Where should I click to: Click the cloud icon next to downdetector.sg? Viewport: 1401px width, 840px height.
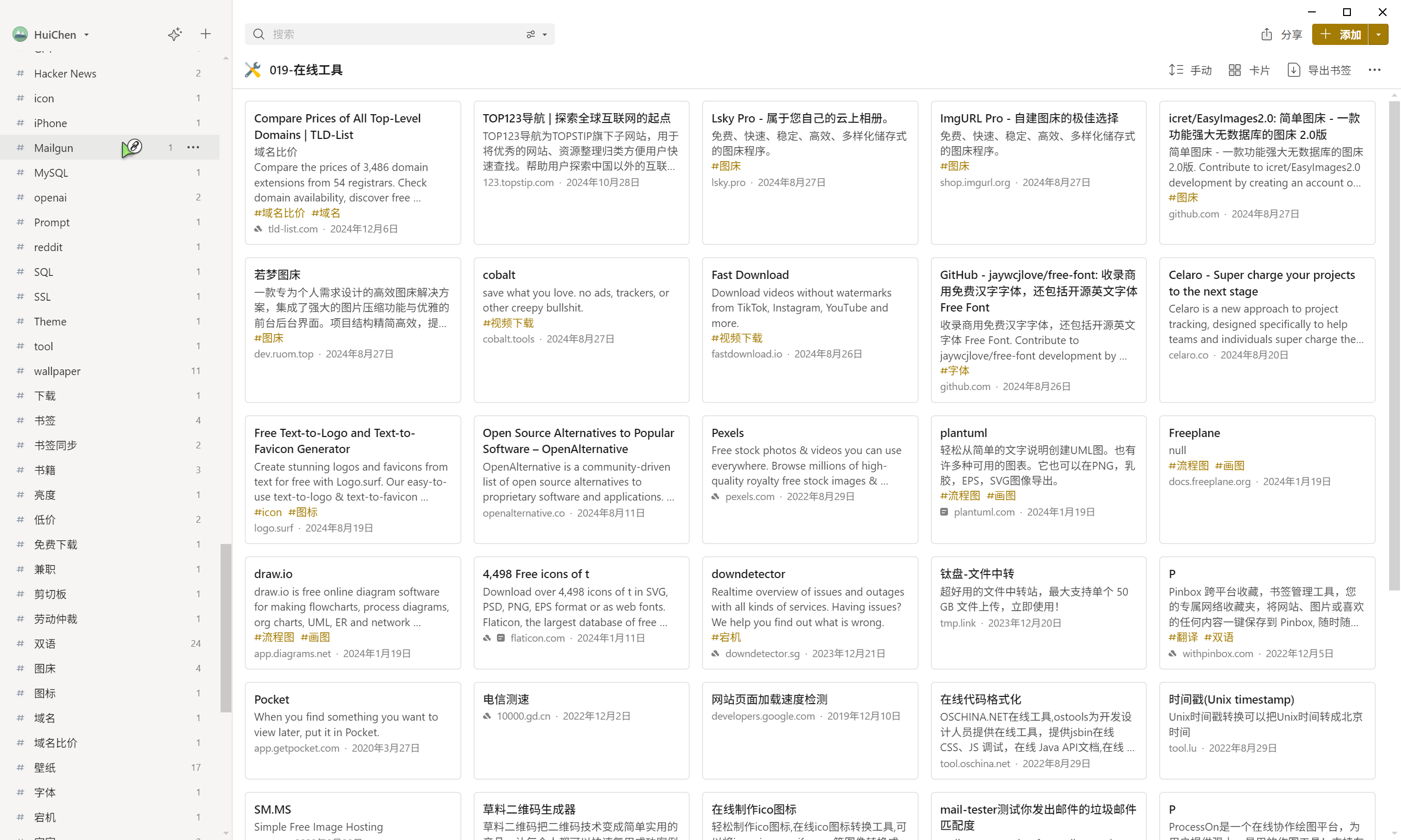click(x=715, y=653)
